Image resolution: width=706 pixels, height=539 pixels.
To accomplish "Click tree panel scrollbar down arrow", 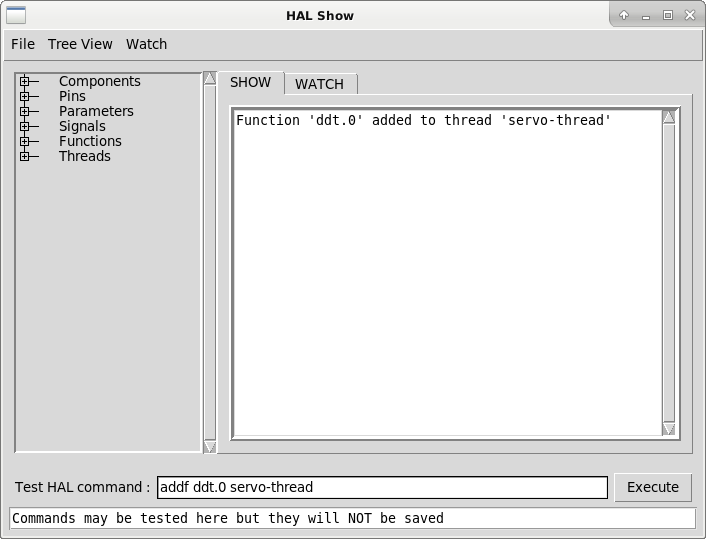I will click(209, 446).
